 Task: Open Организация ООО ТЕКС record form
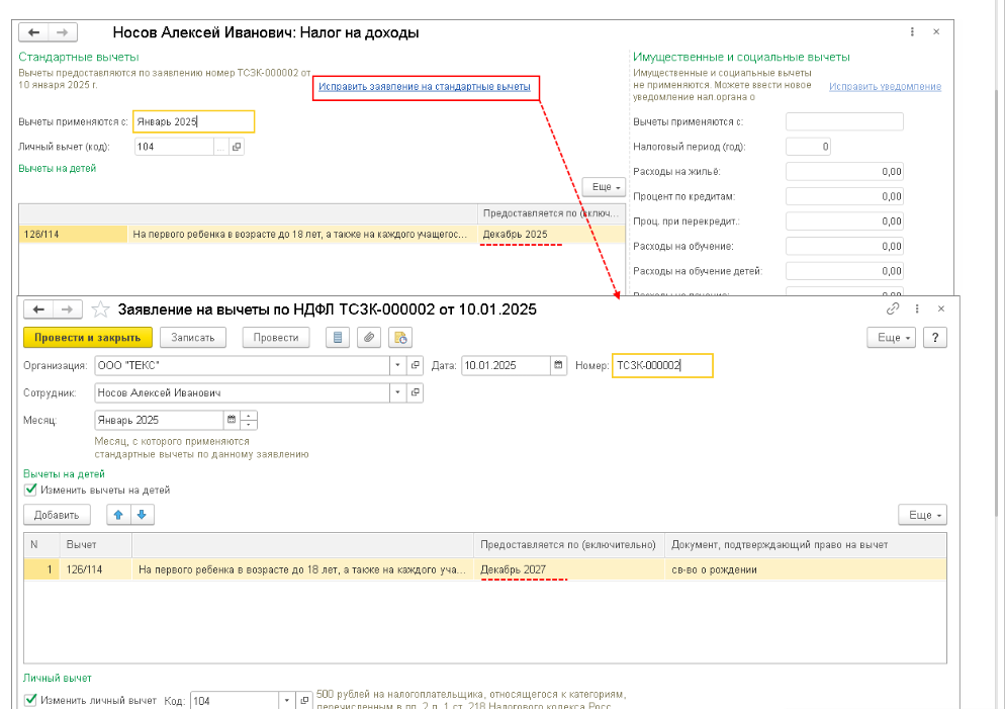tap(415, 366)
